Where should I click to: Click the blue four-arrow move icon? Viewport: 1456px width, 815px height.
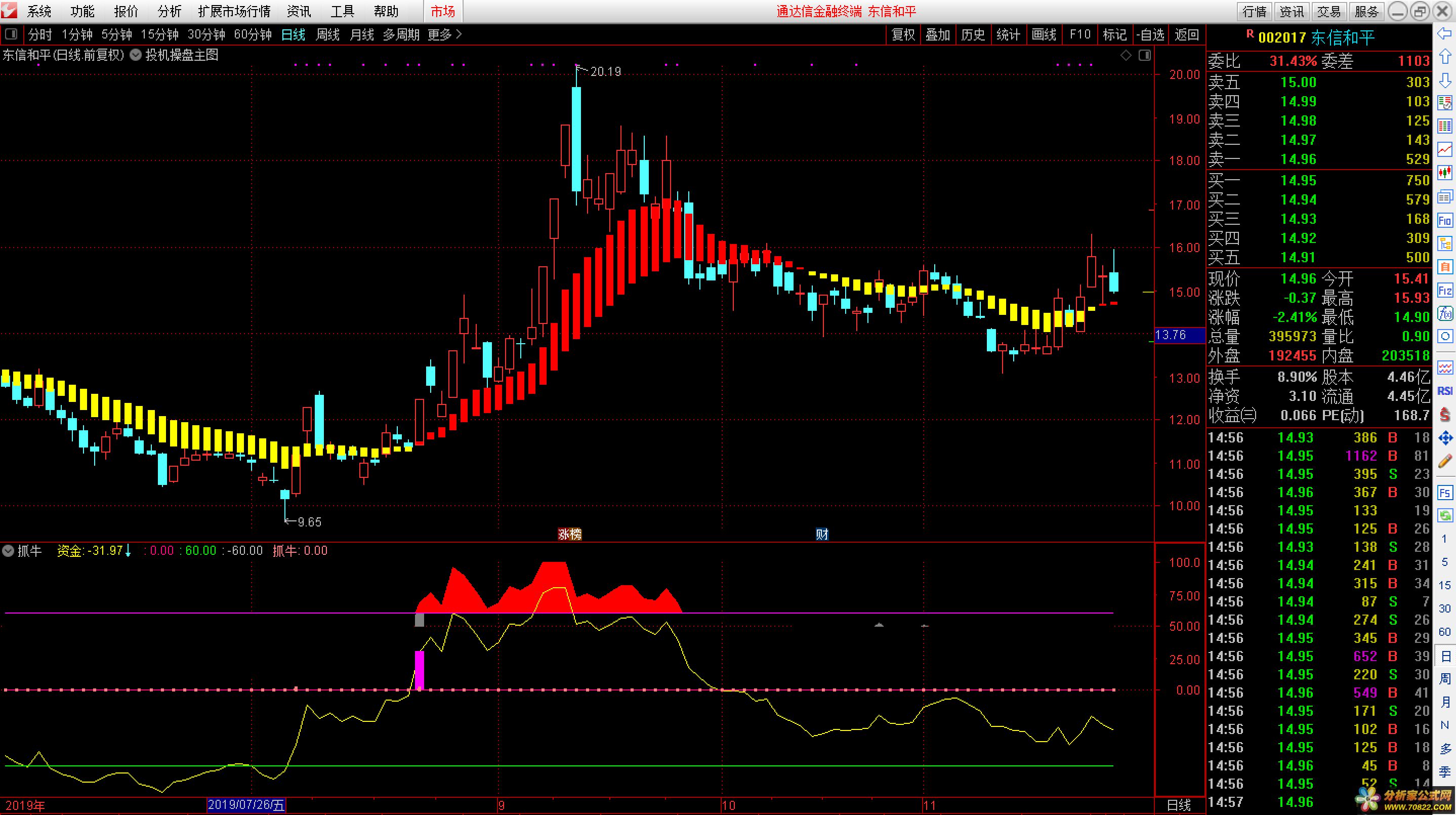tap(1445, 438)
